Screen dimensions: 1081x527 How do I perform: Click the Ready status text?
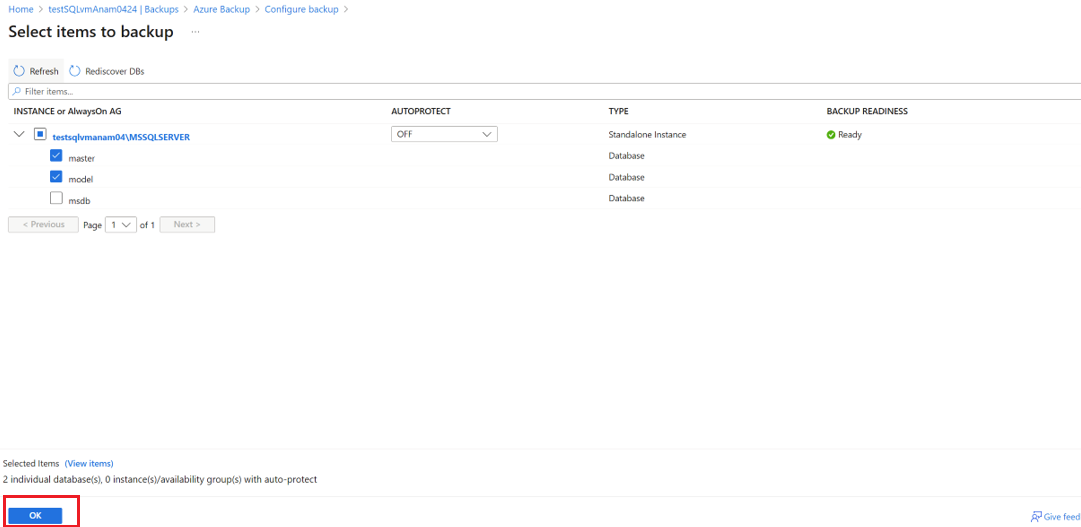pyautogui.click(x=850, y=135)
